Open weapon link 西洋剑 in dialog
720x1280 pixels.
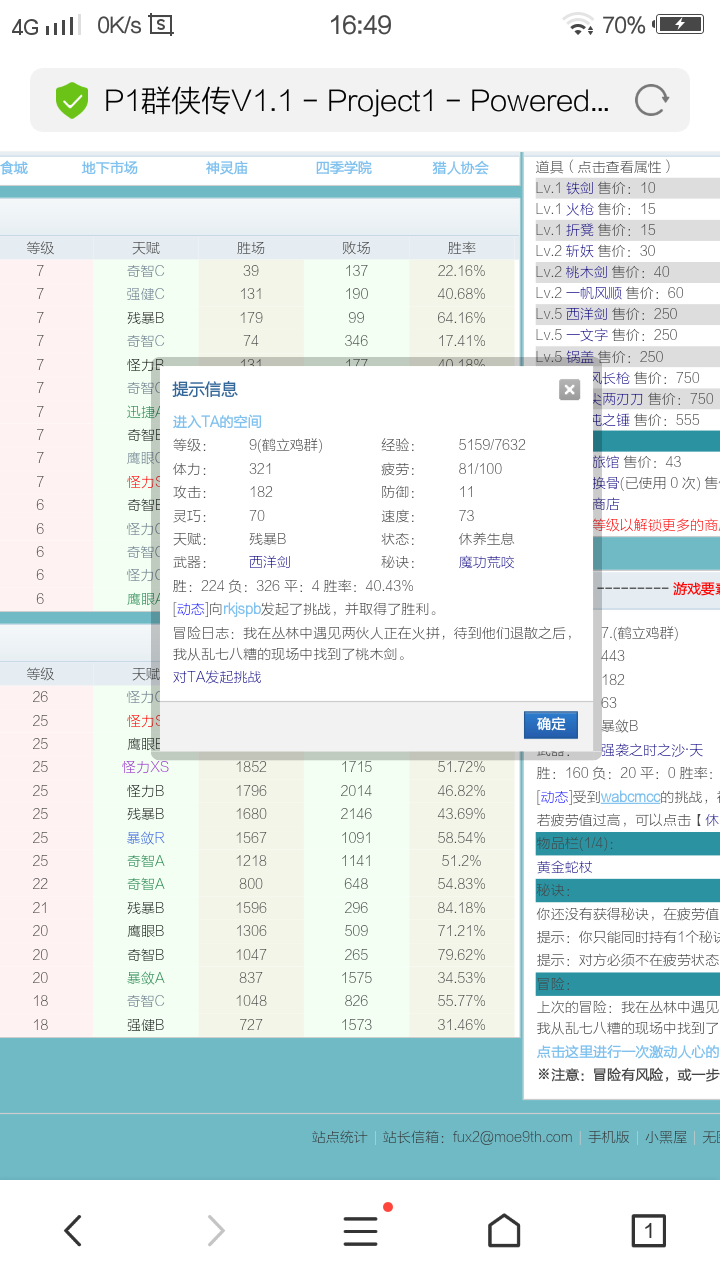(x=270, y=563)
